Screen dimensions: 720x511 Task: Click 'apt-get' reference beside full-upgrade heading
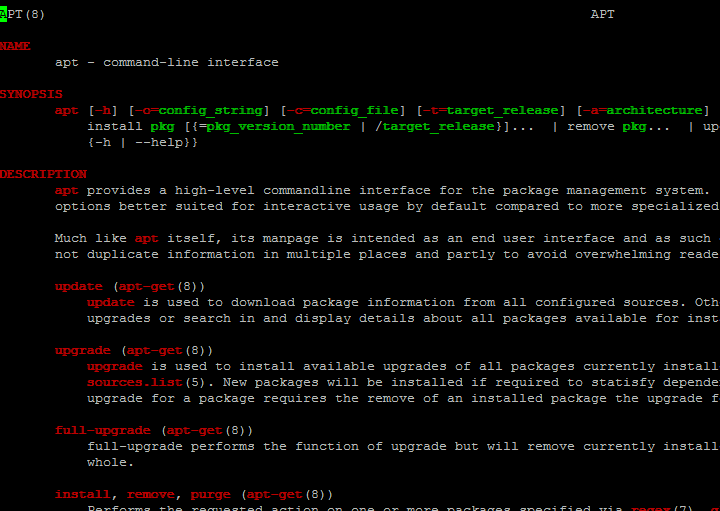point(195,431)
